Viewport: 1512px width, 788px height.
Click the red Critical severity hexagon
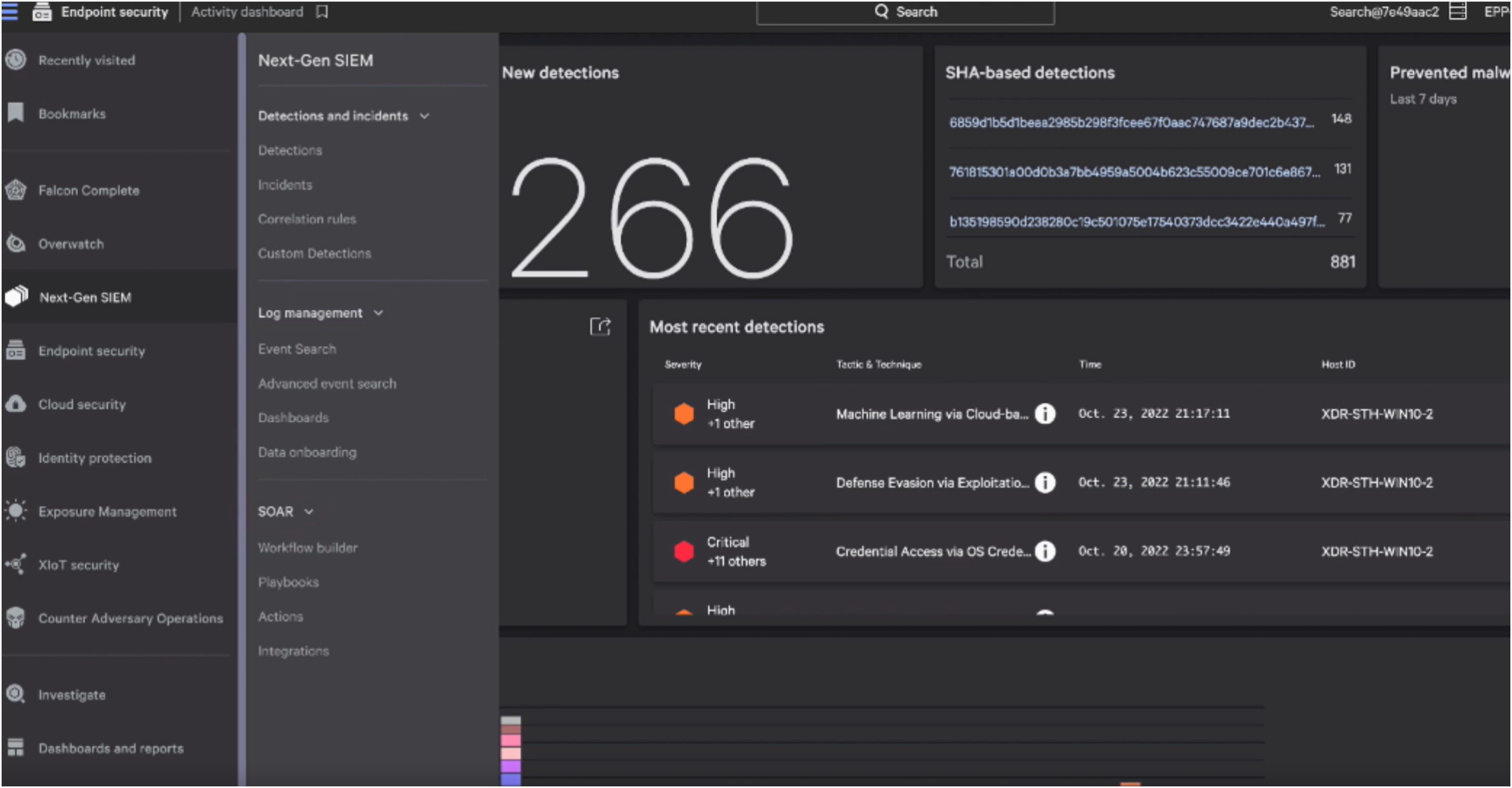pyautogui.click(x=684, y=551)
